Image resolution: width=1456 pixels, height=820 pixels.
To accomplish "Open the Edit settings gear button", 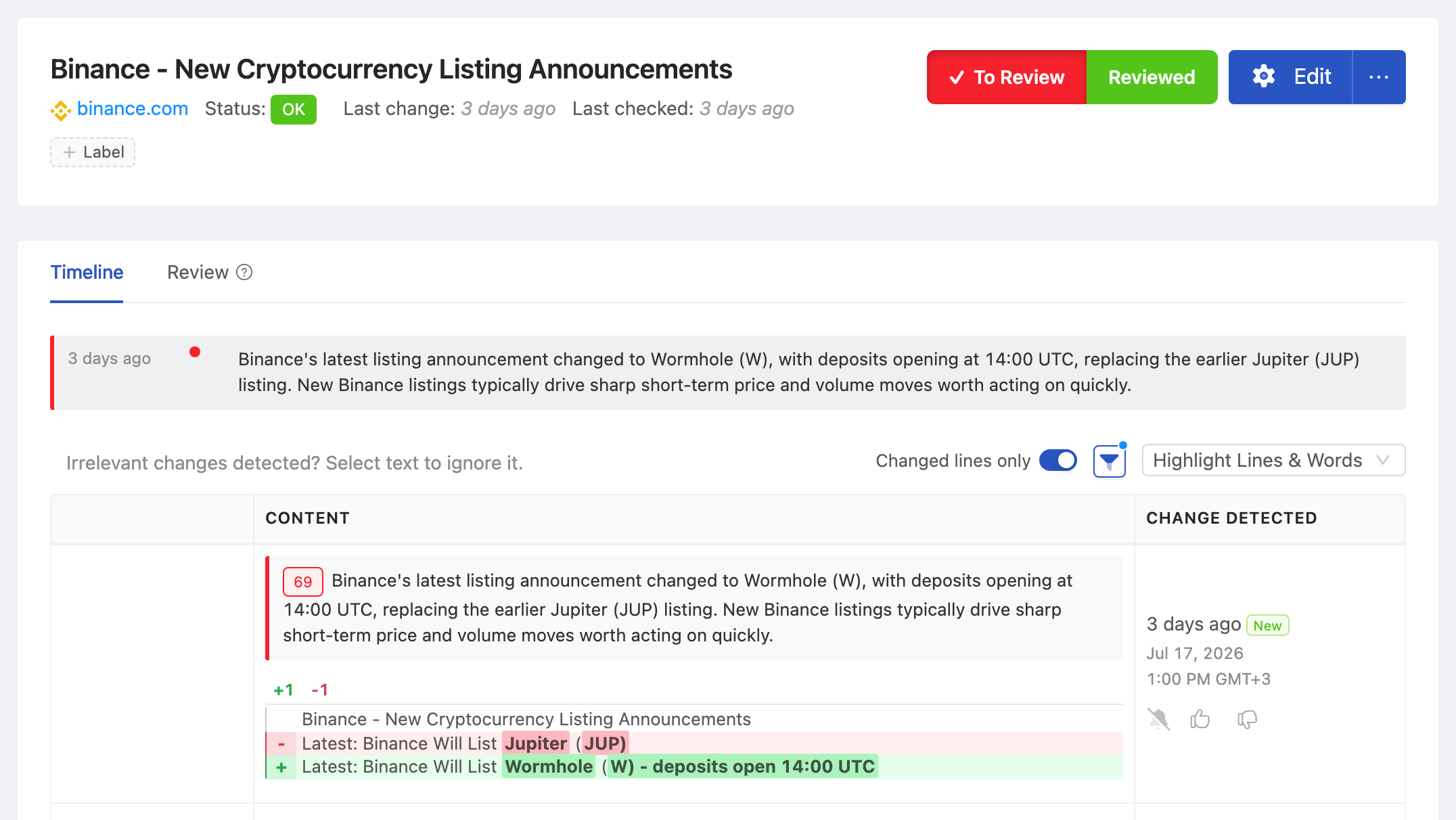I will click(1290, 77).
